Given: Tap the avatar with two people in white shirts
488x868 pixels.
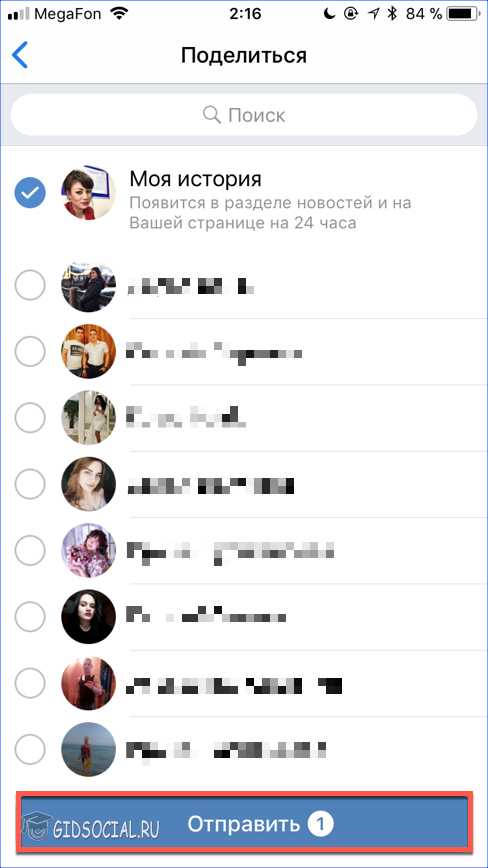Looking at the screenshot, I should pyautogui.click(x=89, y=351).
